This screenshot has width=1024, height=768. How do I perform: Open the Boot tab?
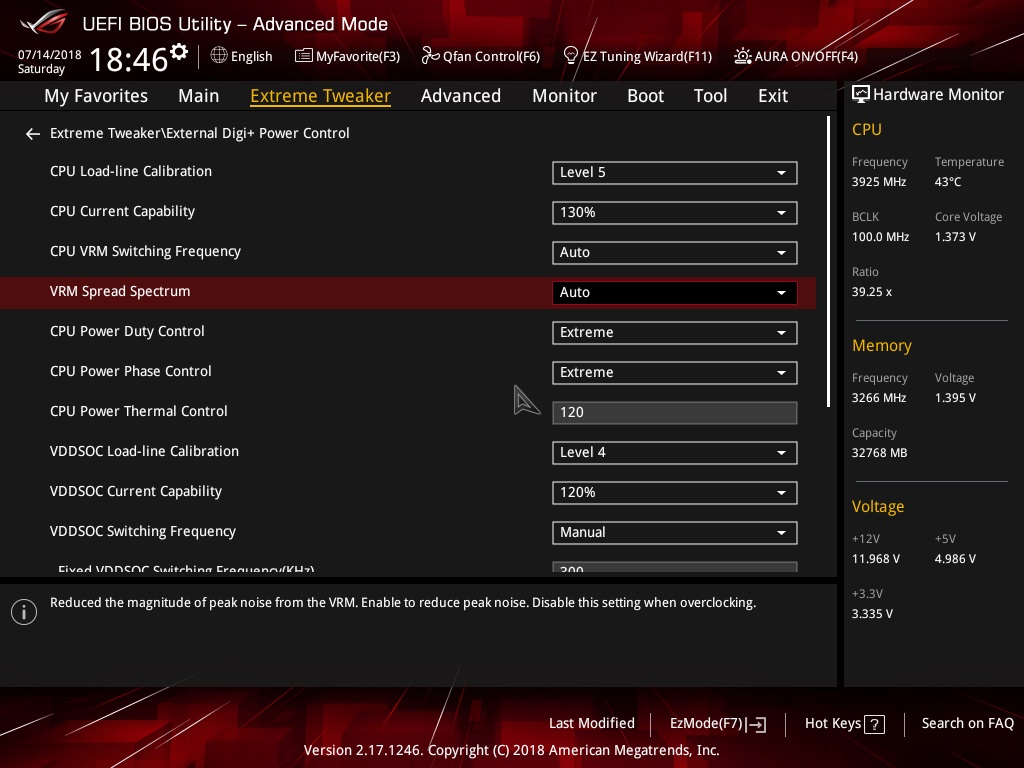(x=645, y=96)
